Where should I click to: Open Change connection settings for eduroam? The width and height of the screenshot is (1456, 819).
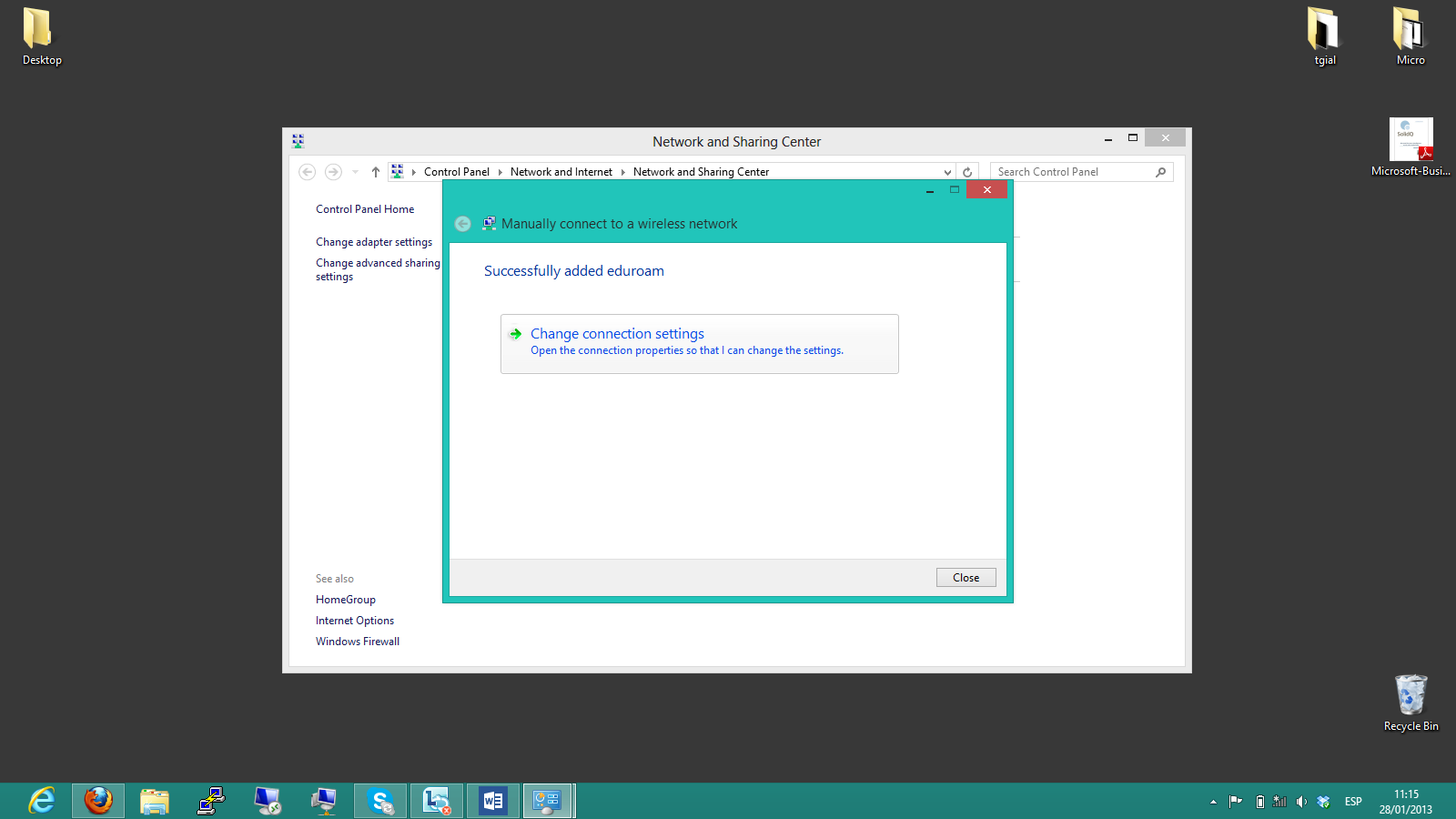pyautogui.click(x=617, y=334)
